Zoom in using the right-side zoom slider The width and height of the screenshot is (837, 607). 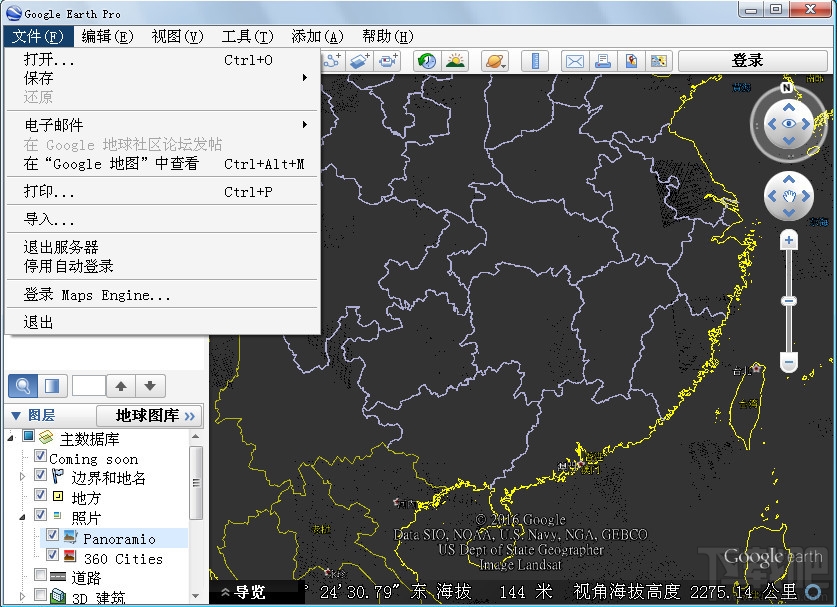point(788,240)
